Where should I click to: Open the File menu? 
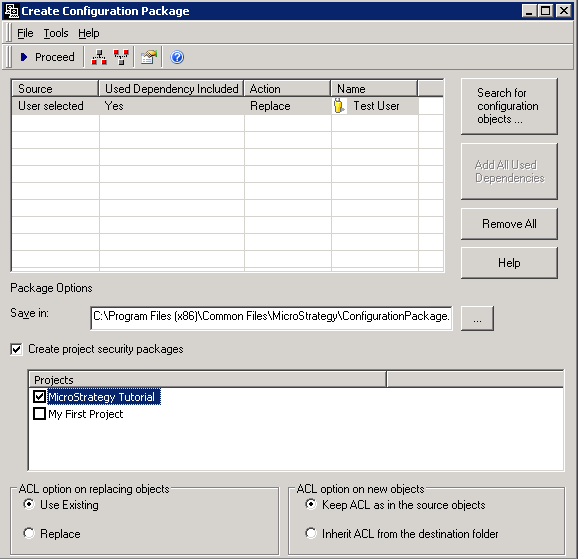[25, 33]
